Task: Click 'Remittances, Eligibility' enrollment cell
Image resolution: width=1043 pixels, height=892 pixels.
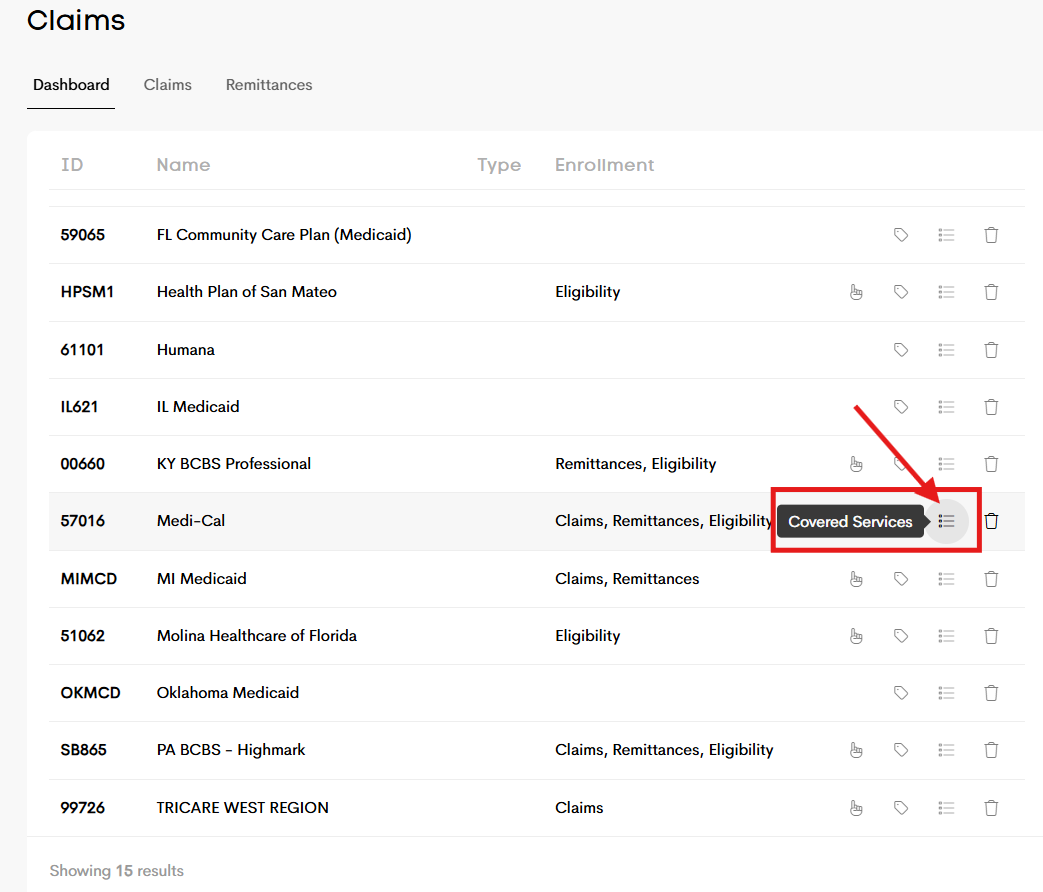Action: coord(635,464)
